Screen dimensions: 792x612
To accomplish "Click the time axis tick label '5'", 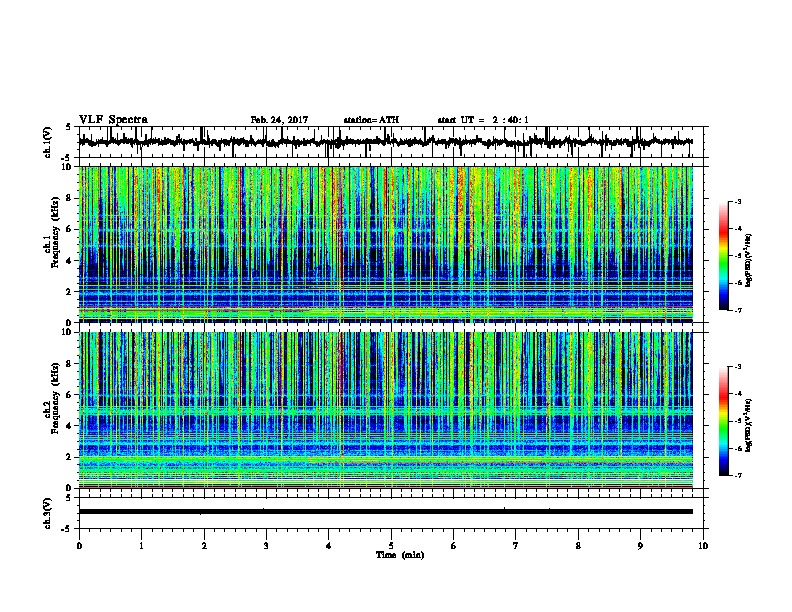I will pyautogui.click(x=391, y=546).
